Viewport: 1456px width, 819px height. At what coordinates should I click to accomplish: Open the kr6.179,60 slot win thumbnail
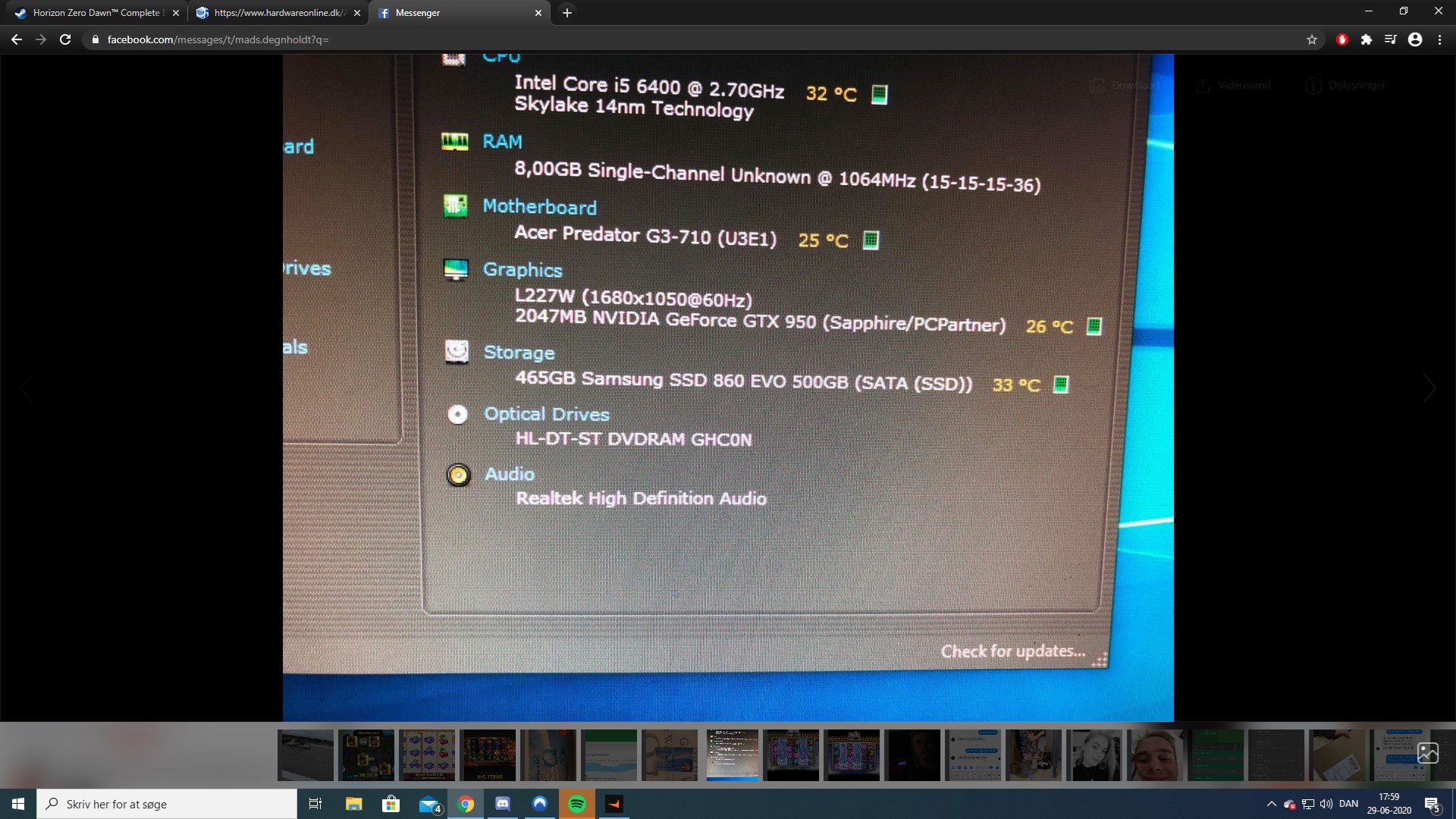pos(488,755)
